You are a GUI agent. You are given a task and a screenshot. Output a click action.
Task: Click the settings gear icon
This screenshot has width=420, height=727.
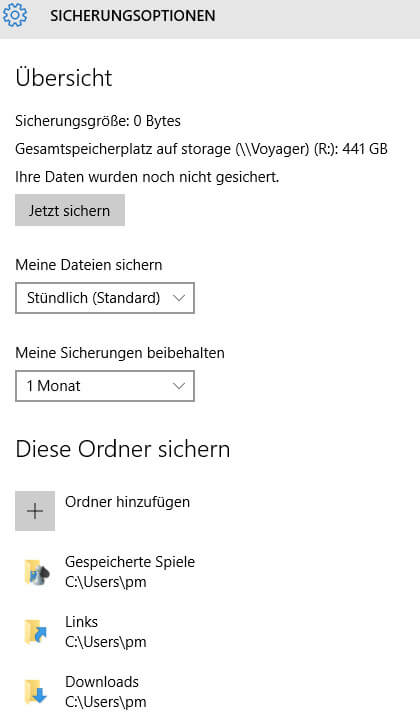point(15,15)
